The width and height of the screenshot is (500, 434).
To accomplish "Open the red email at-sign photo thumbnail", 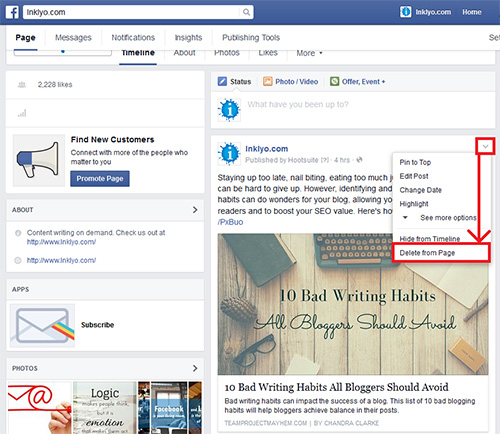I will pos(39,408).
